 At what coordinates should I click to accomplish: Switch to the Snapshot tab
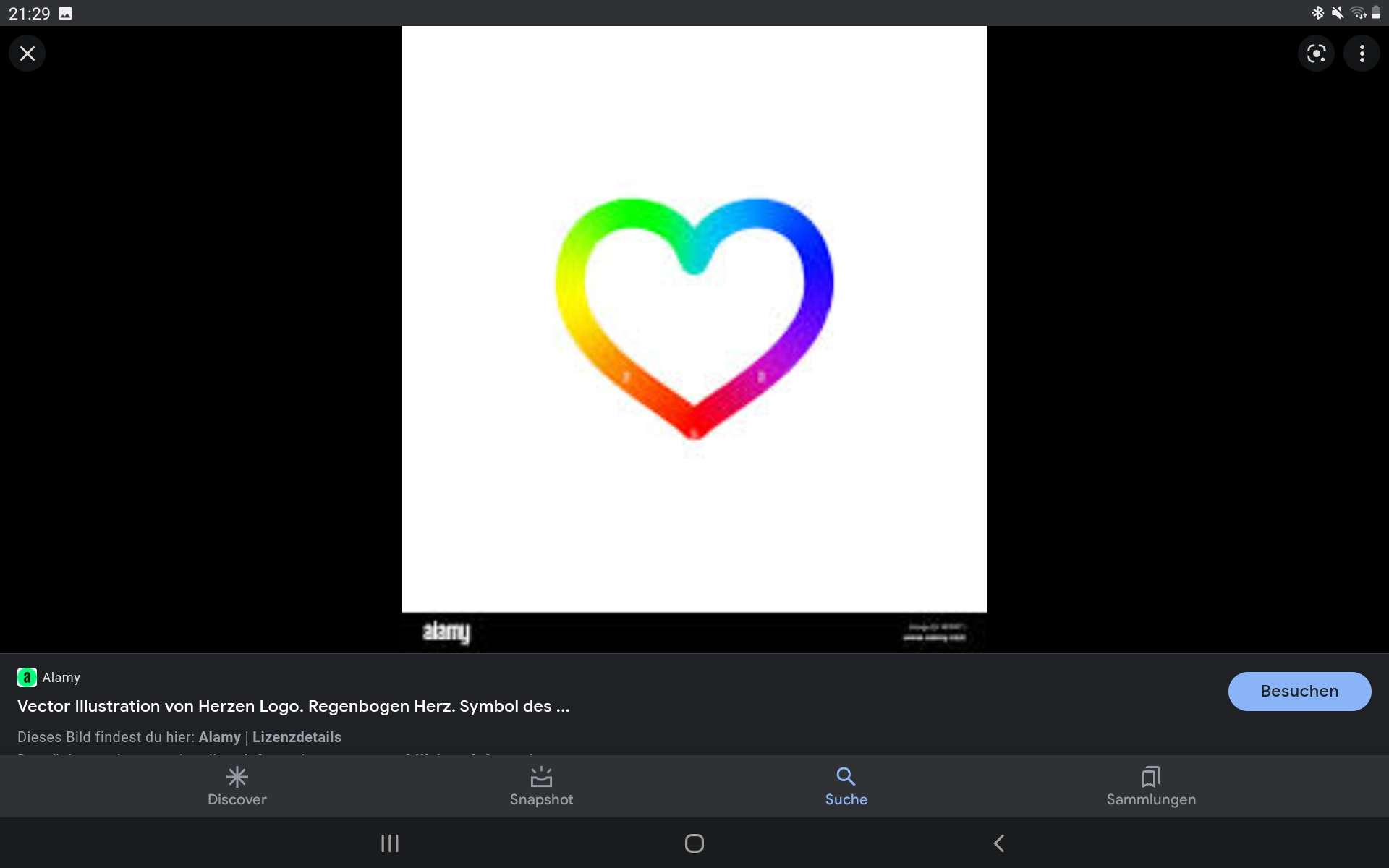(x=541, y=787)
